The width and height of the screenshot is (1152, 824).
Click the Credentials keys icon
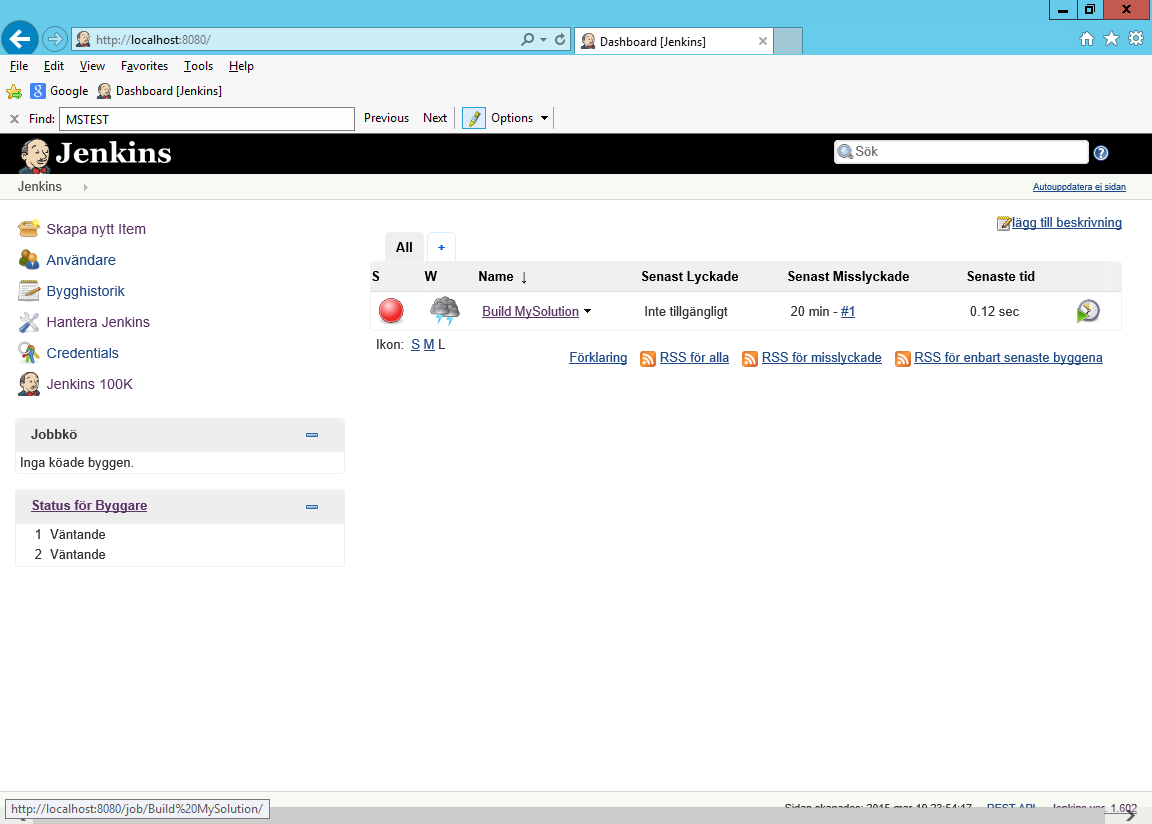click(x=29, y=353)
